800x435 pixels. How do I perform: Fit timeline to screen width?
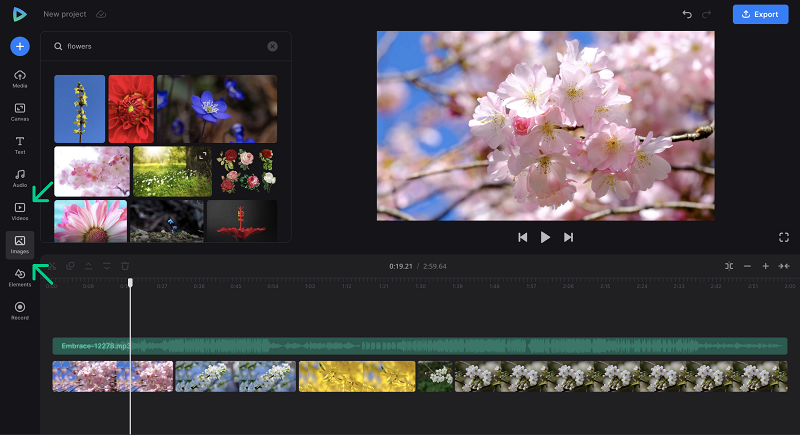[784, 266]
